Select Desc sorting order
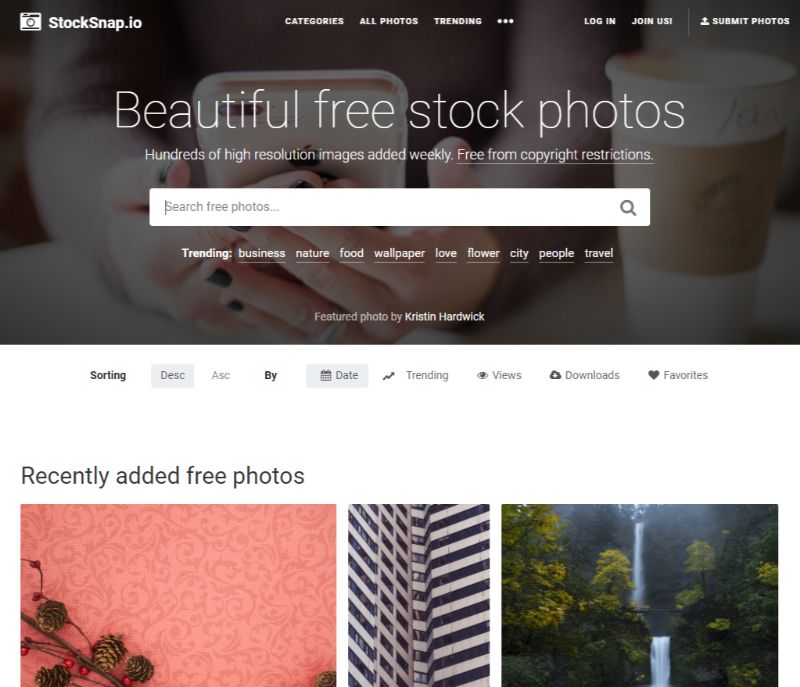 pyautogui.click(x=172, y=375)
